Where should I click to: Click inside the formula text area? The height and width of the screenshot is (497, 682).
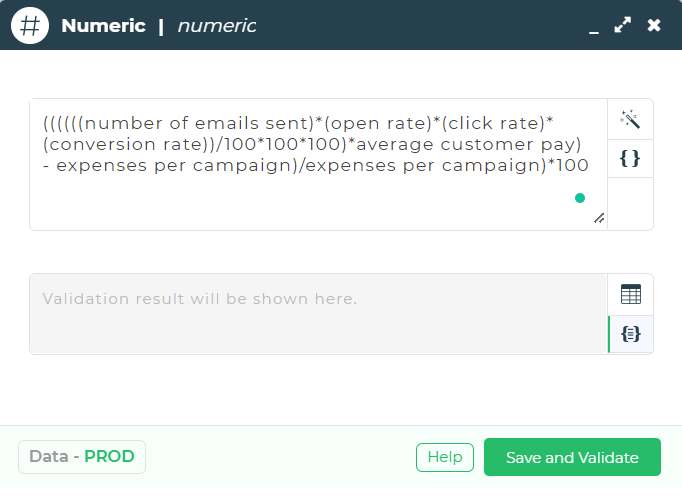pyautogui.click(x=318, y=164)
